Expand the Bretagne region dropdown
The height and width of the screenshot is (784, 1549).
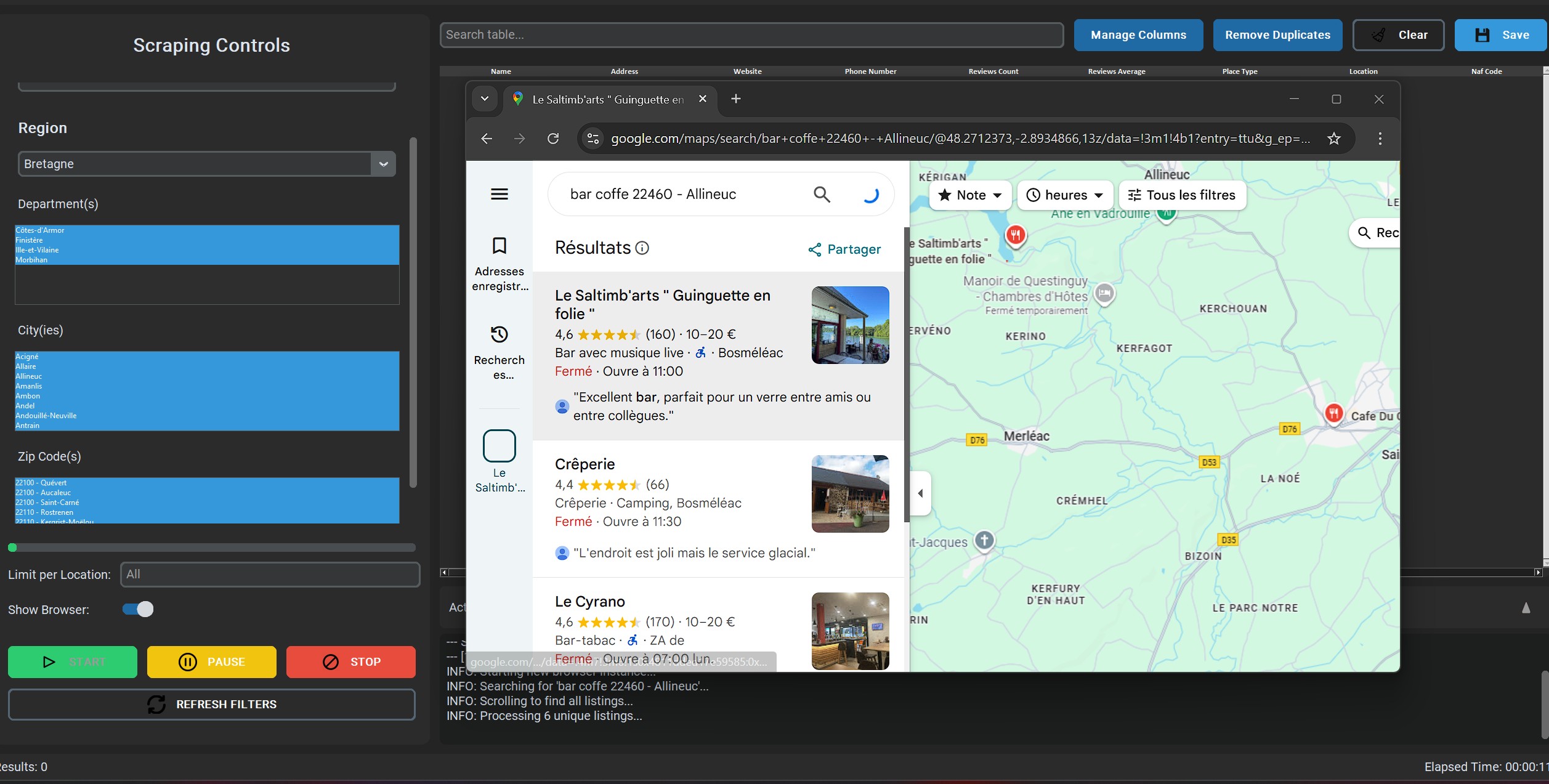(x=383, y=164)
